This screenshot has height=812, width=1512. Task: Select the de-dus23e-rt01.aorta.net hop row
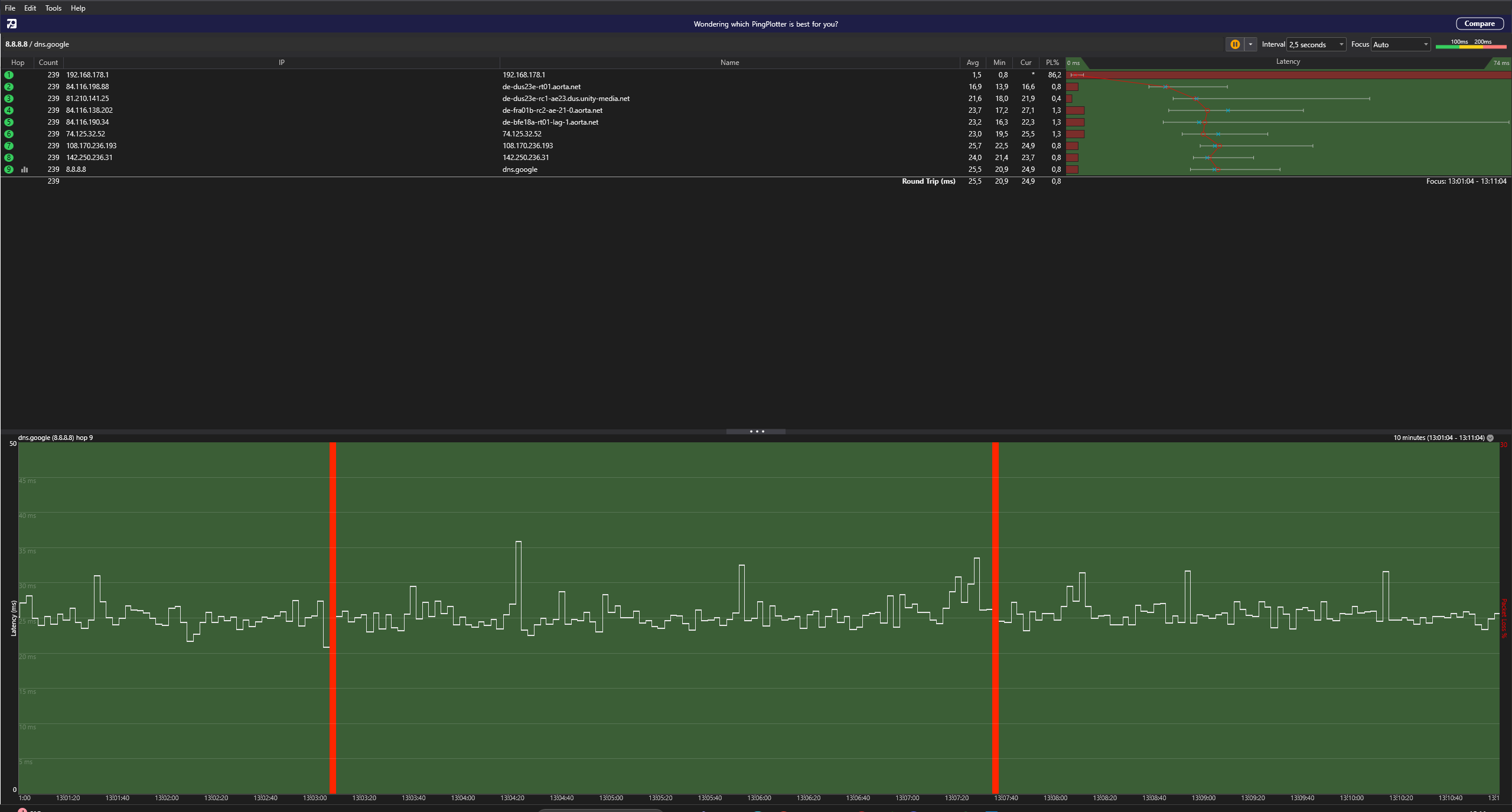(x=541, y=87)
